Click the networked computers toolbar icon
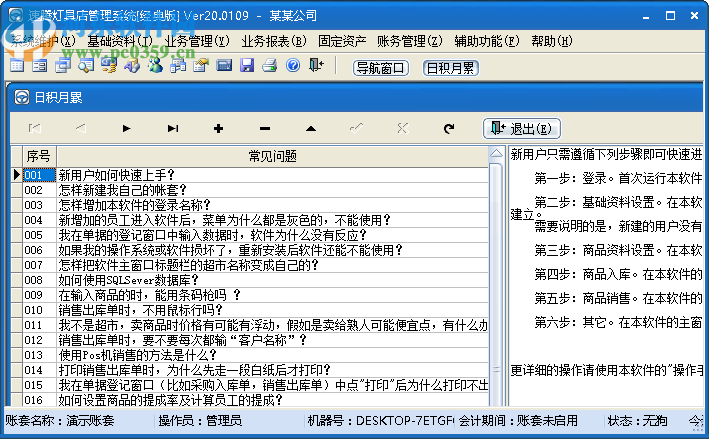This screenshot has height=439, width=709. pos(178,66)
